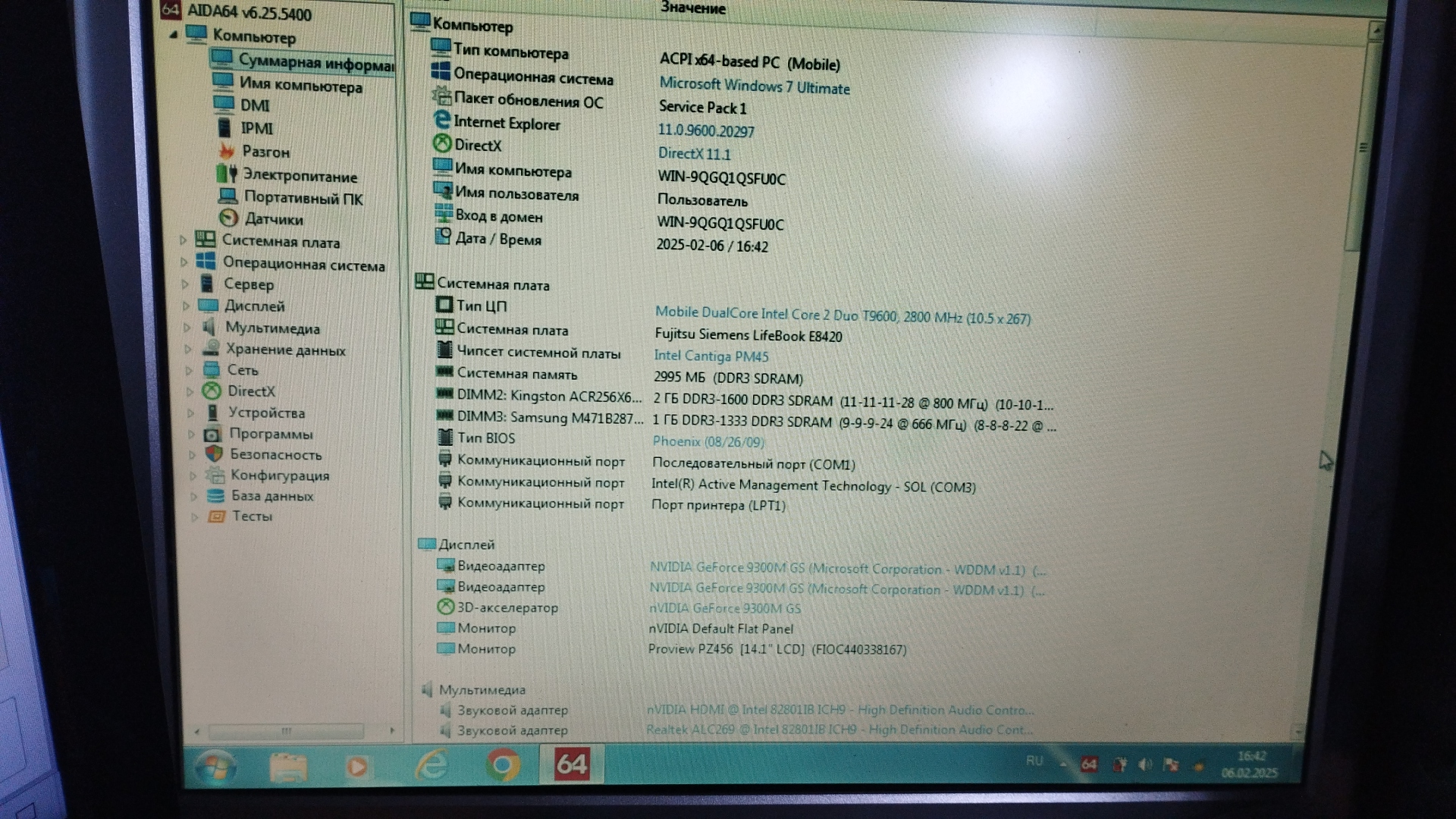Open the Phoenix (08/26/09) BIOS link
The height and width of the screenshot is (819, 1456).
pos(708,441)
